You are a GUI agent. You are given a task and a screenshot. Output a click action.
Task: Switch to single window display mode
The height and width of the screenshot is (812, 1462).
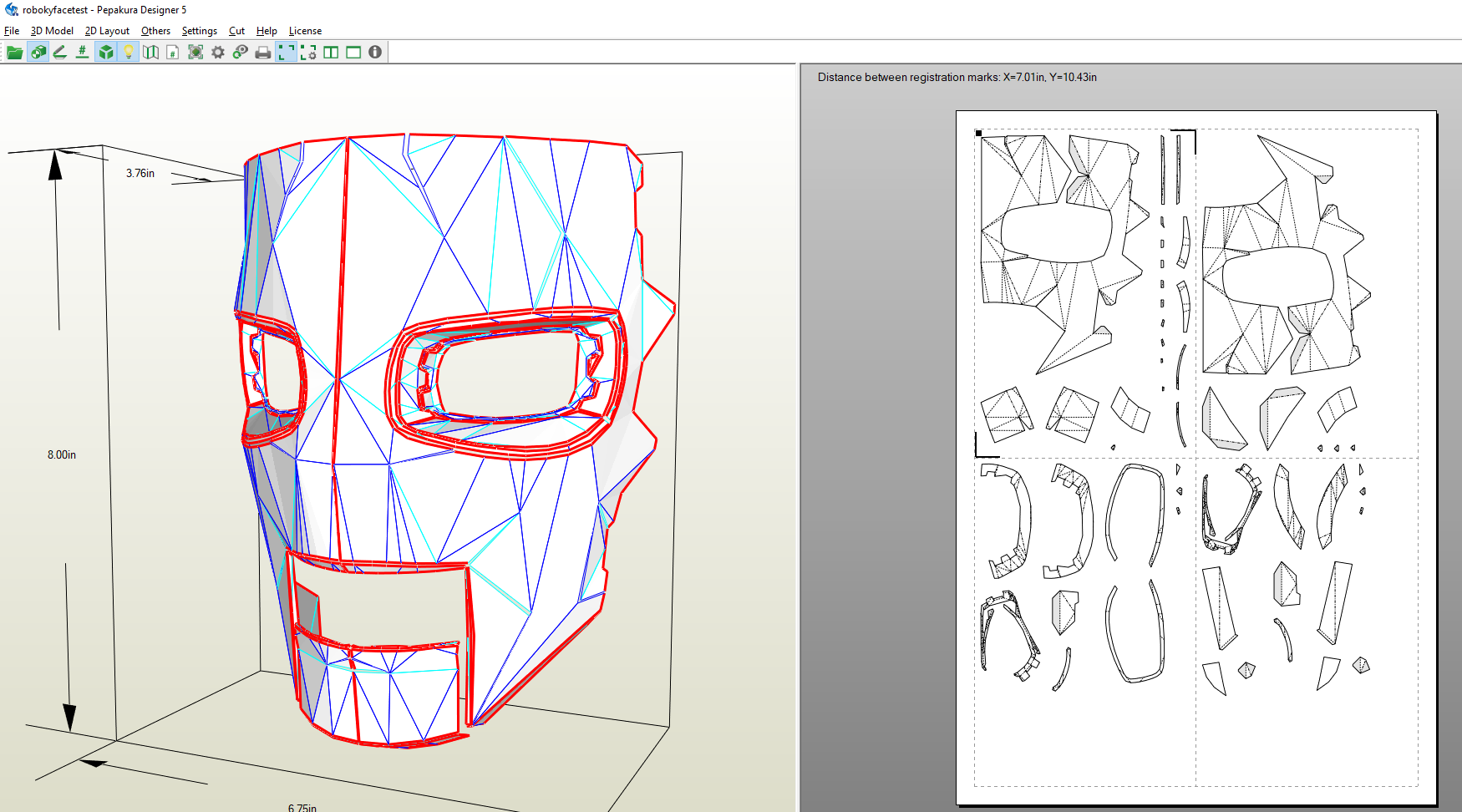(353, 51)
